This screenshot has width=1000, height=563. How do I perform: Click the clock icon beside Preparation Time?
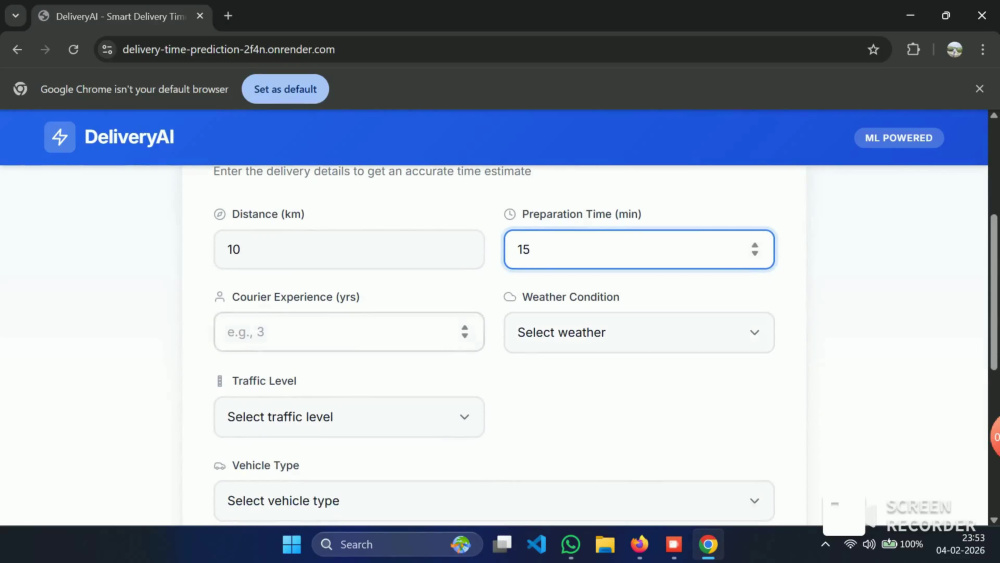pyautogui.click(x=510, y=214)
